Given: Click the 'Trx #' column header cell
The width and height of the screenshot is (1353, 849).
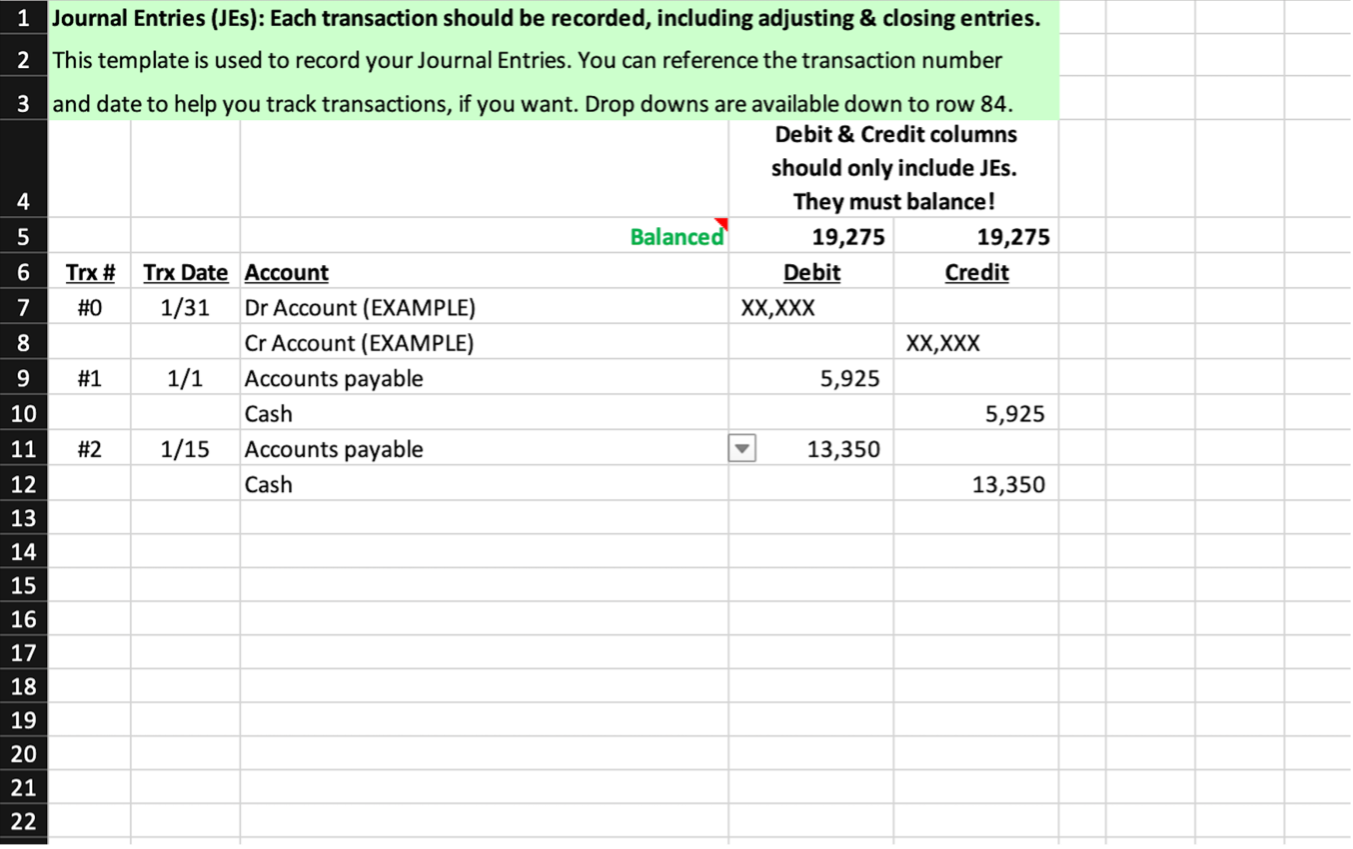Looking at the screenshot, I should 91,271.
